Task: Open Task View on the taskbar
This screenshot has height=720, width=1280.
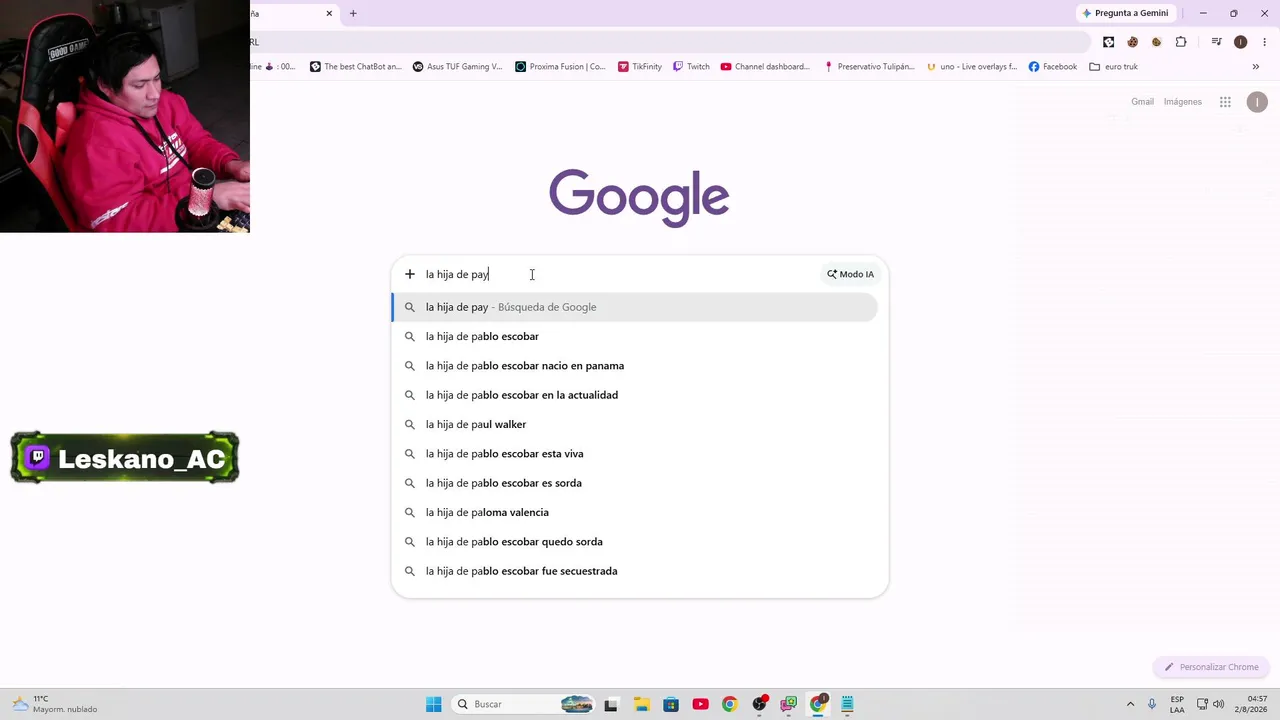Action: coord(611,704)
